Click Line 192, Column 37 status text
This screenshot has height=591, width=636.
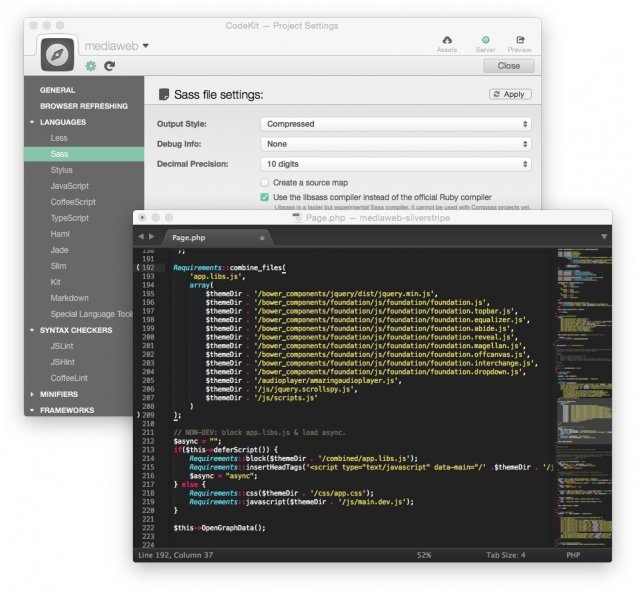[176, 555]
